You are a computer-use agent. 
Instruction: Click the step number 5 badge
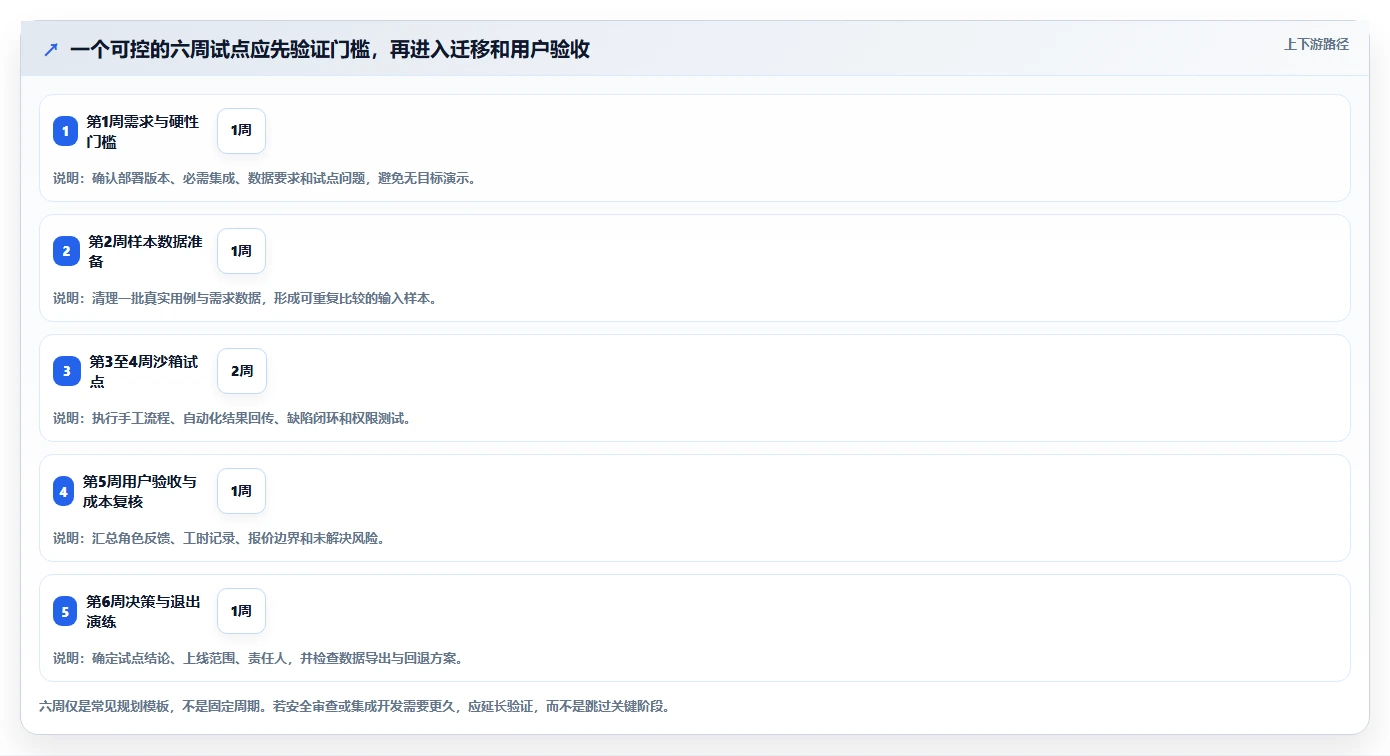click(65, 611)
